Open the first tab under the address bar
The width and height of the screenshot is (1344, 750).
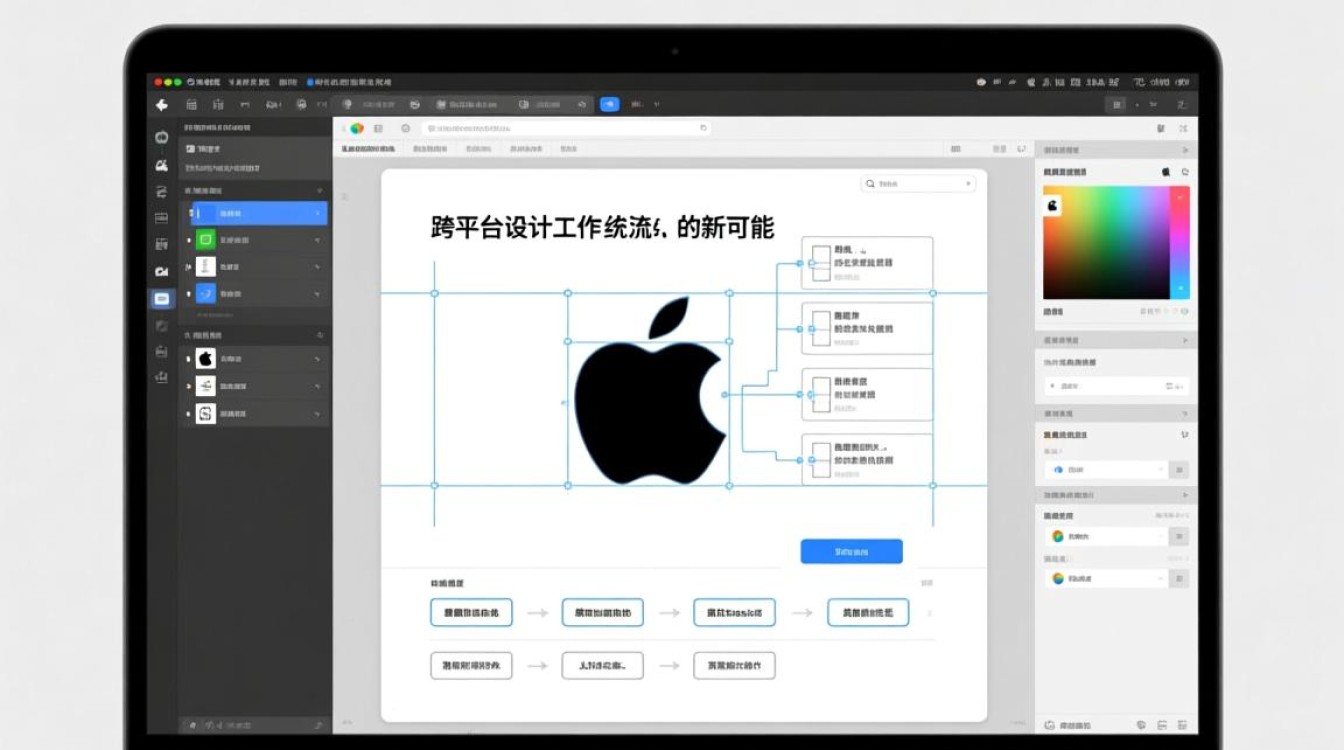(368, 149)
